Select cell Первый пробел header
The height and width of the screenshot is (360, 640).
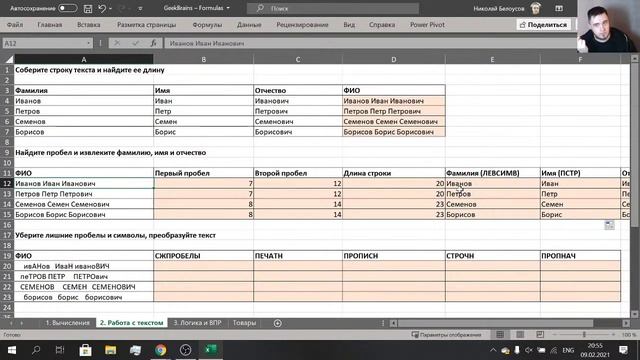203,173
